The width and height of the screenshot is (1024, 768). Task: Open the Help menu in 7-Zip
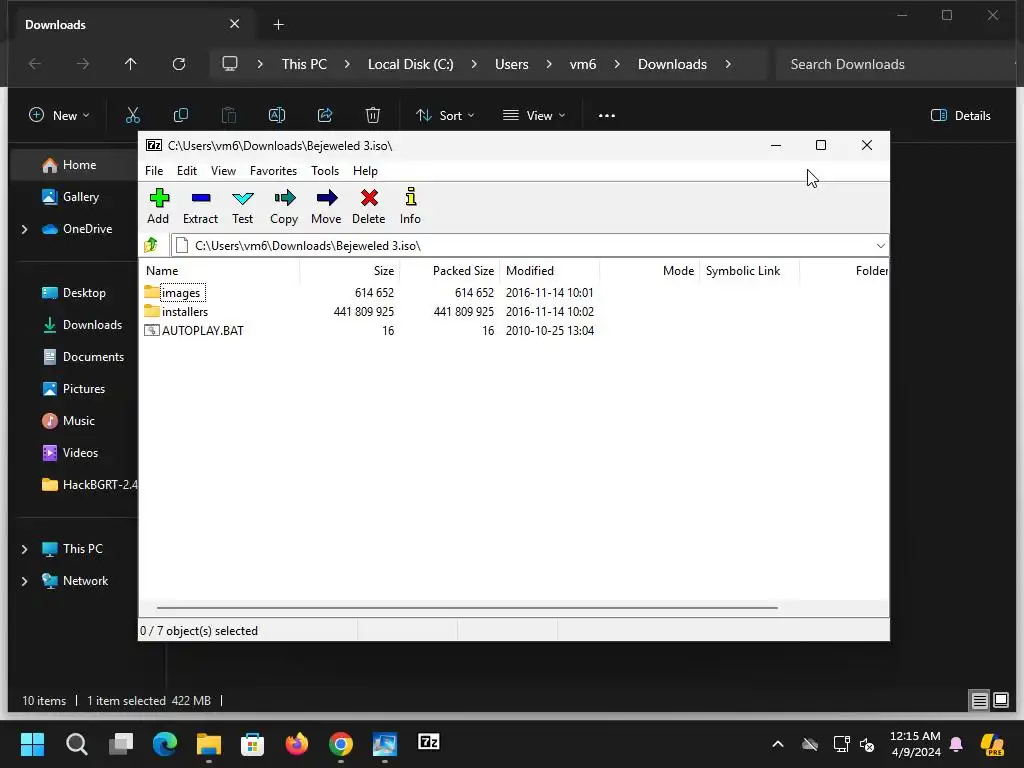point(365,170)
